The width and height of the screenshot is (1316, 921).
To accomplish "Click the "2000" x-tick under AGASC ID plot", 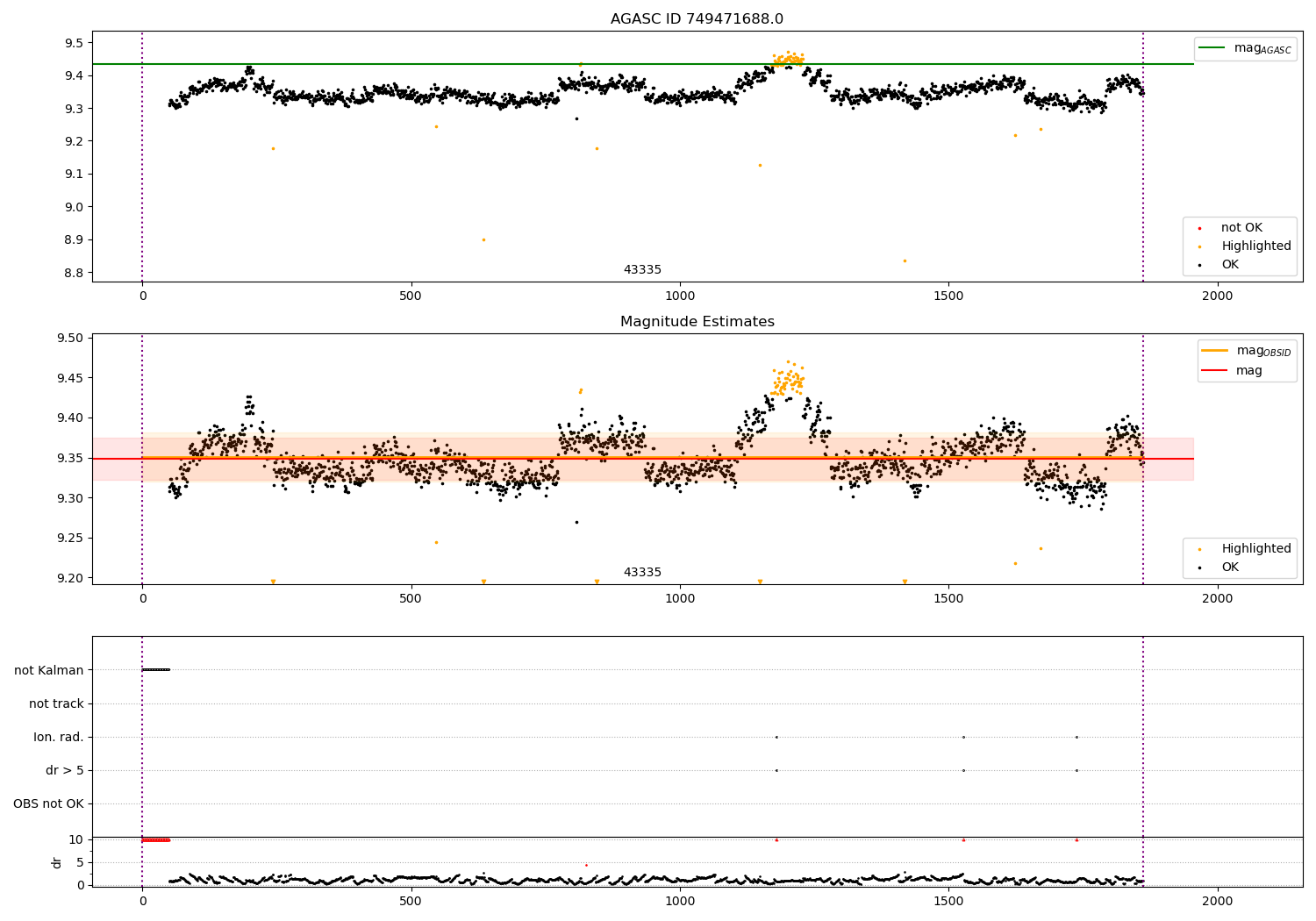I will coord(1217,296).
